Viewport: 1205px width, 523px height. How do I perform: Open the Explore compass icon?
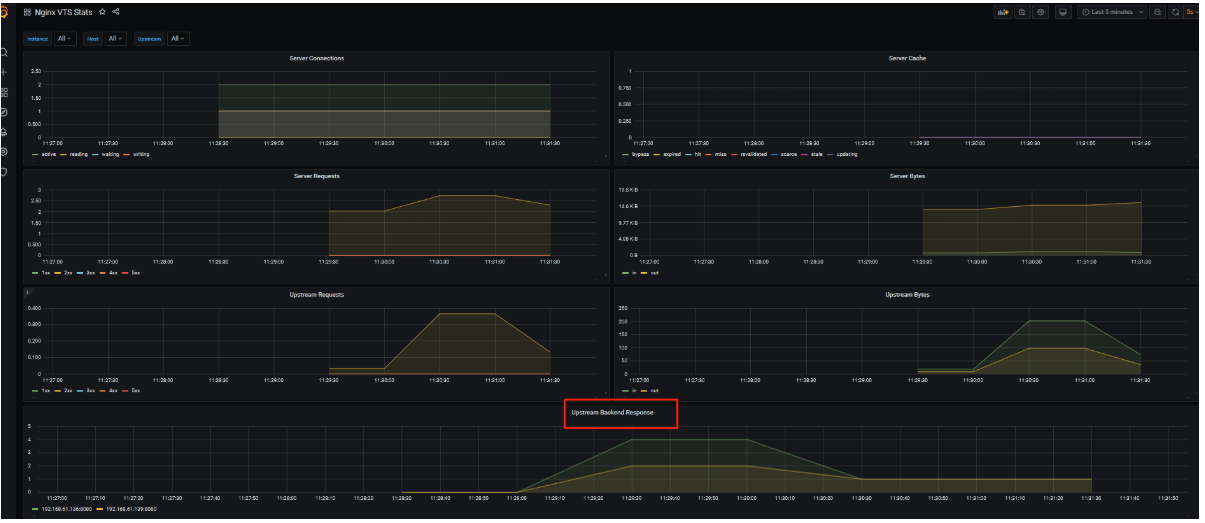point(4,112)
